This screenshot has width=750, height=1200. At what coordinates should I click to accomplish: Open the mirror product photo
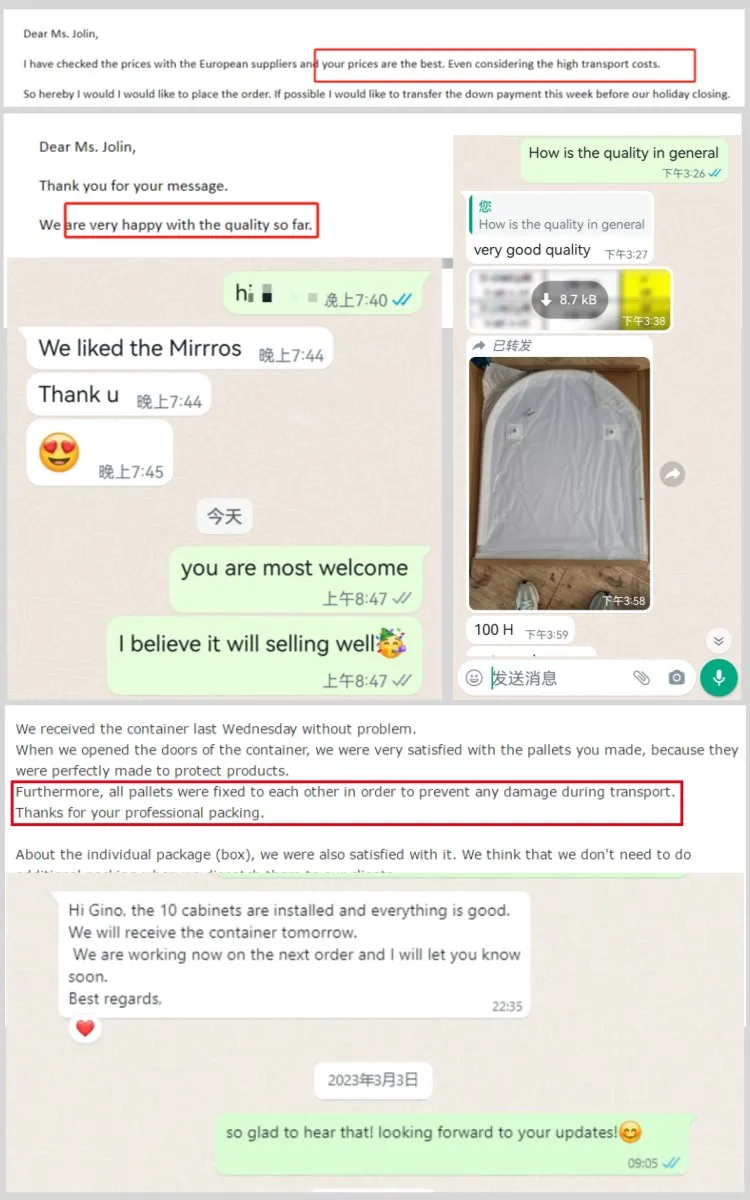[x=559, y=482]
